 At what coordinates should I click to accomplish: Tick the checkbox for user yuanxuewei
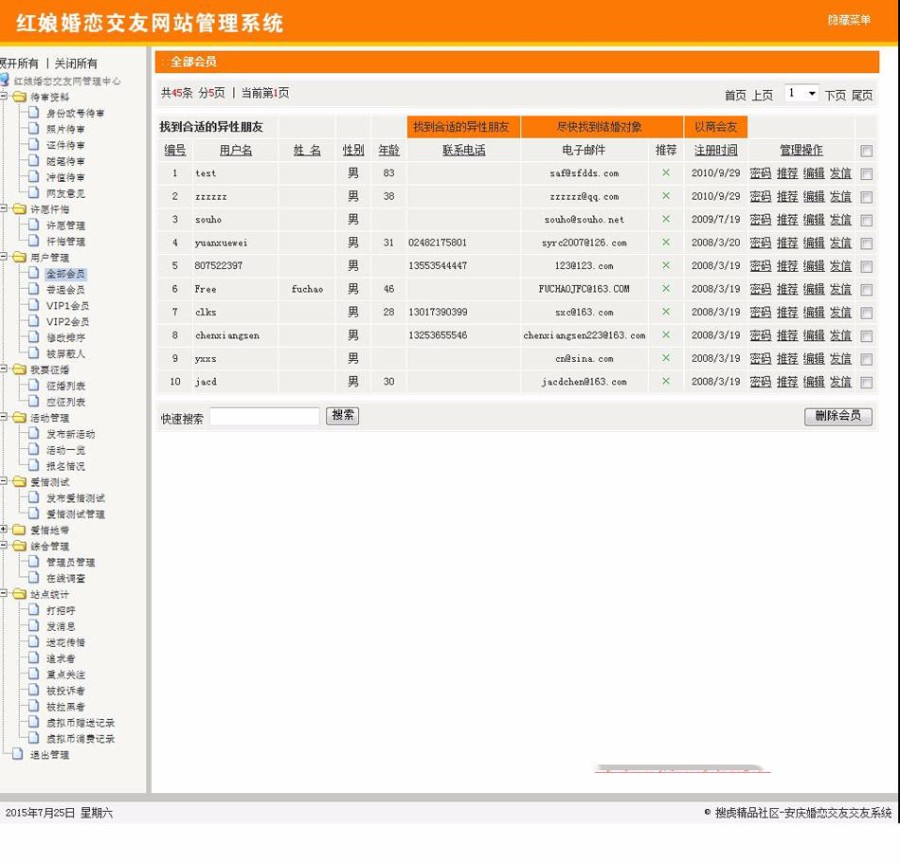click(x=866, y=243)
